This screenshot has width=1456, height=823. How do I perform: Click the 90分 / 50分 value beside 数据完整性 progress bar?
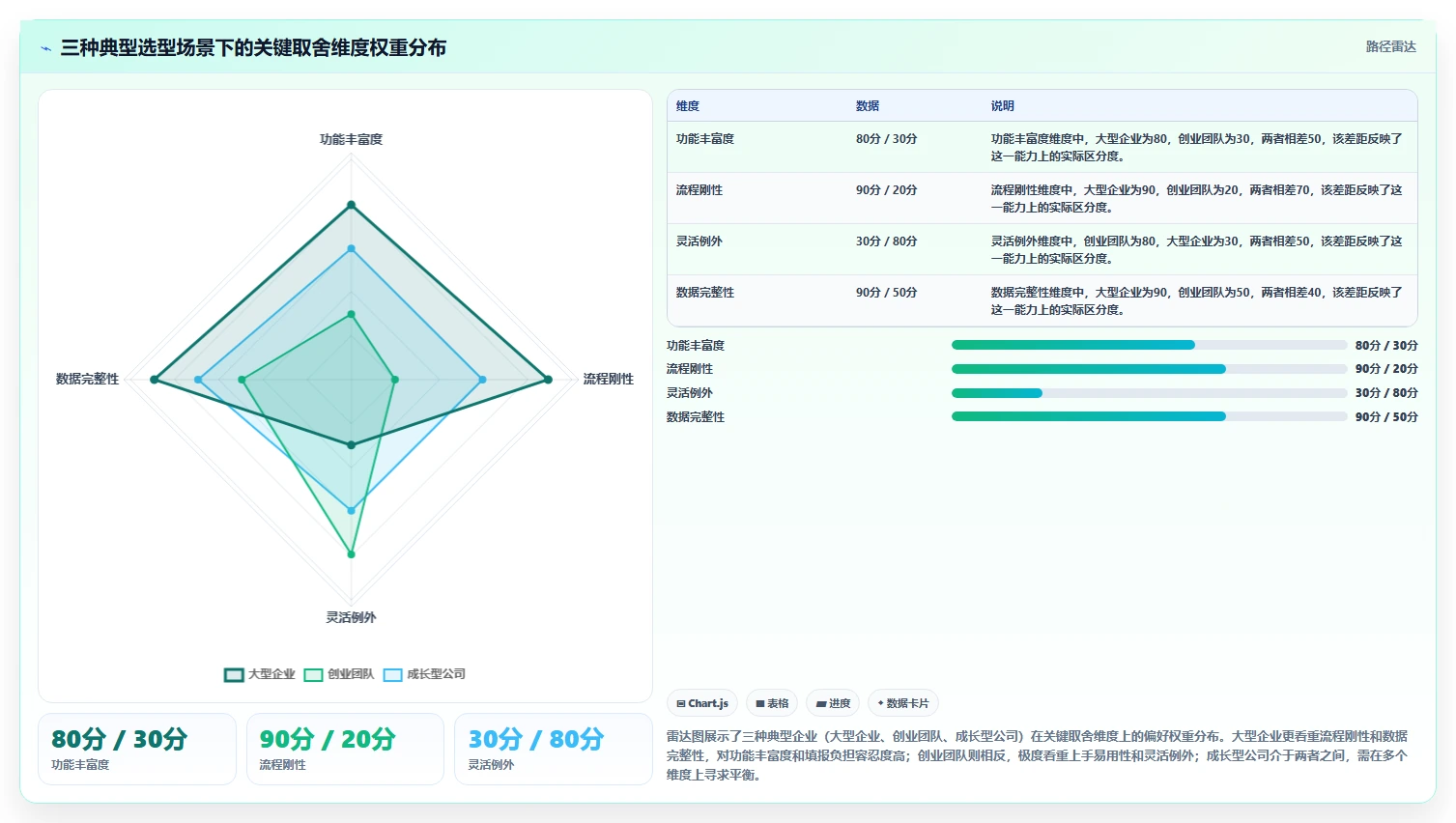pos(1386,417)
